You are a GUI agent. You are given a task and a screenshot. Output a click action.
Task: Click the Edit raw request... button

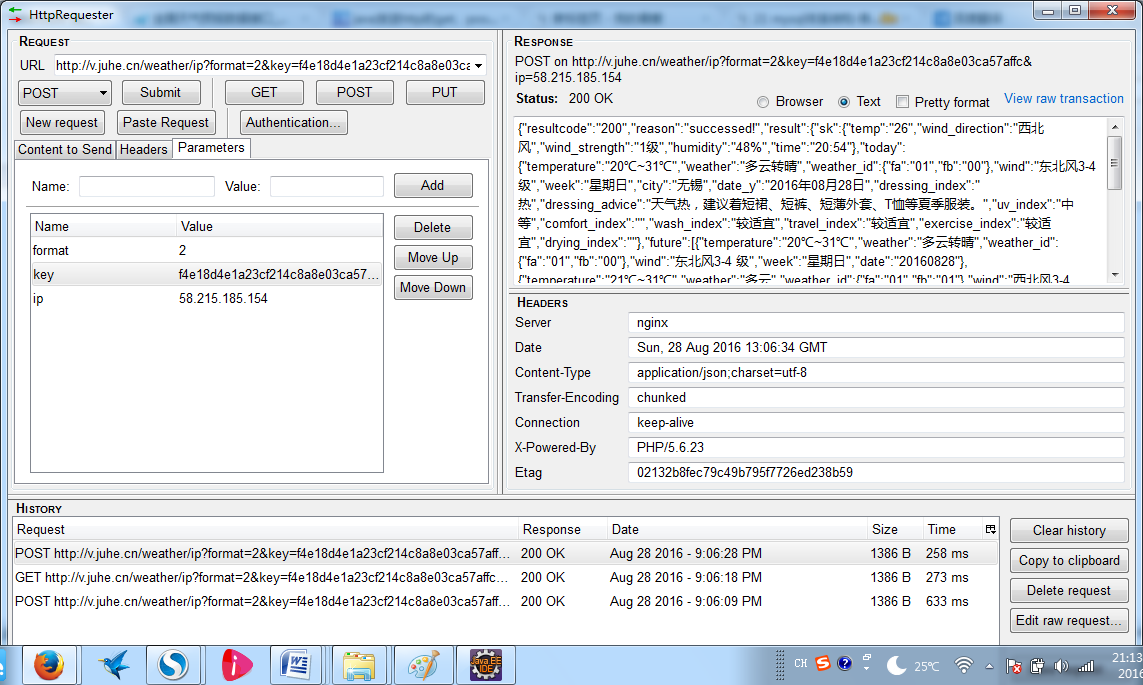[1069, 620]
